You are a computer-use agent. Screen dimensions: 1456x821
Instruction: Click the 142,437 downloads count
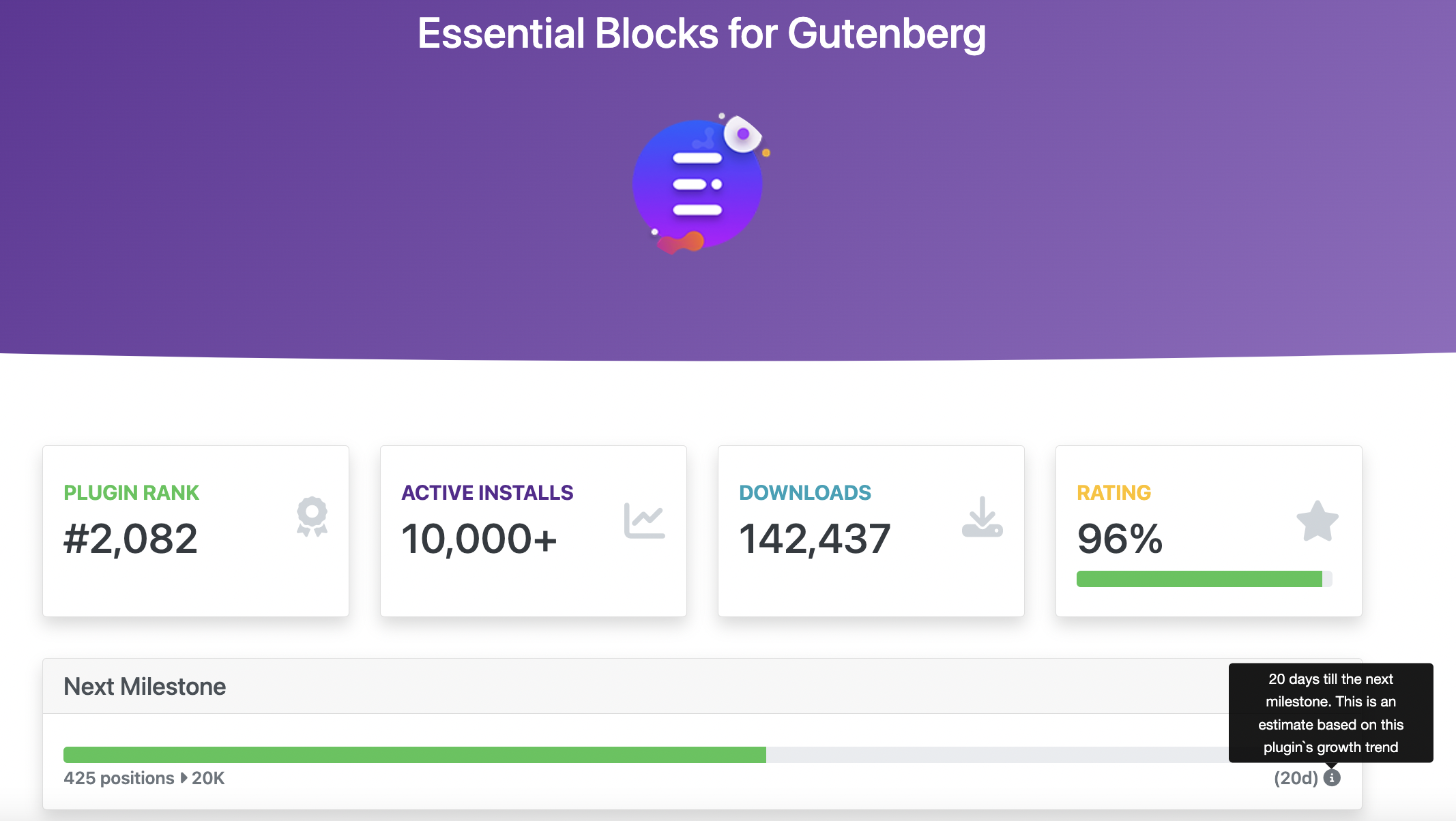(815, 539)
